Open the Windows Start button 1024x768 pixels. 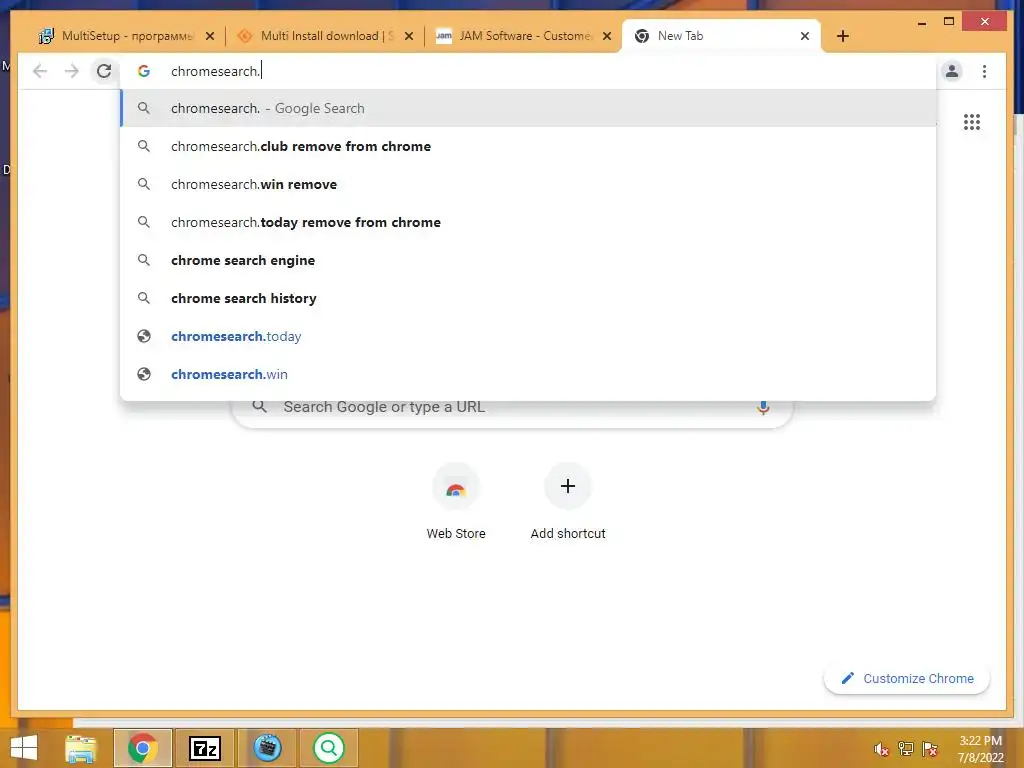tap(24, 748)
